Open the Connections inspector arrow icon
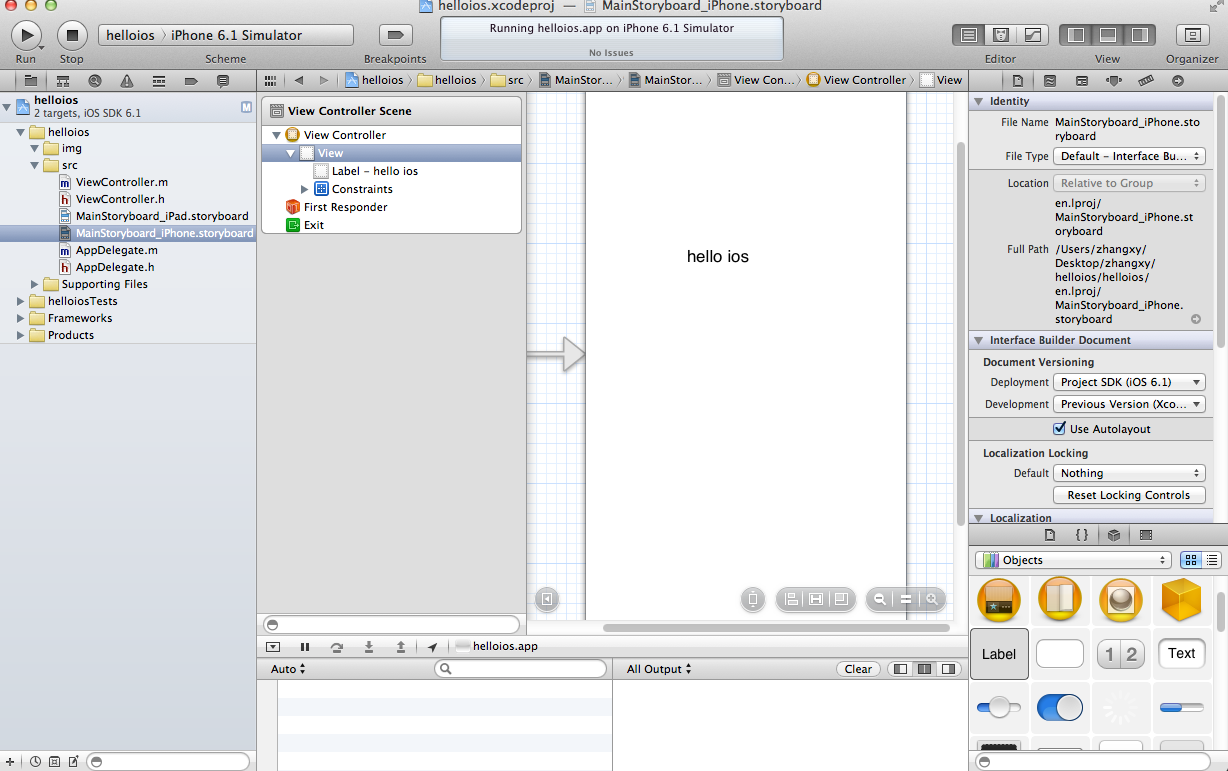1228x771 pixels. (1178, 80)
